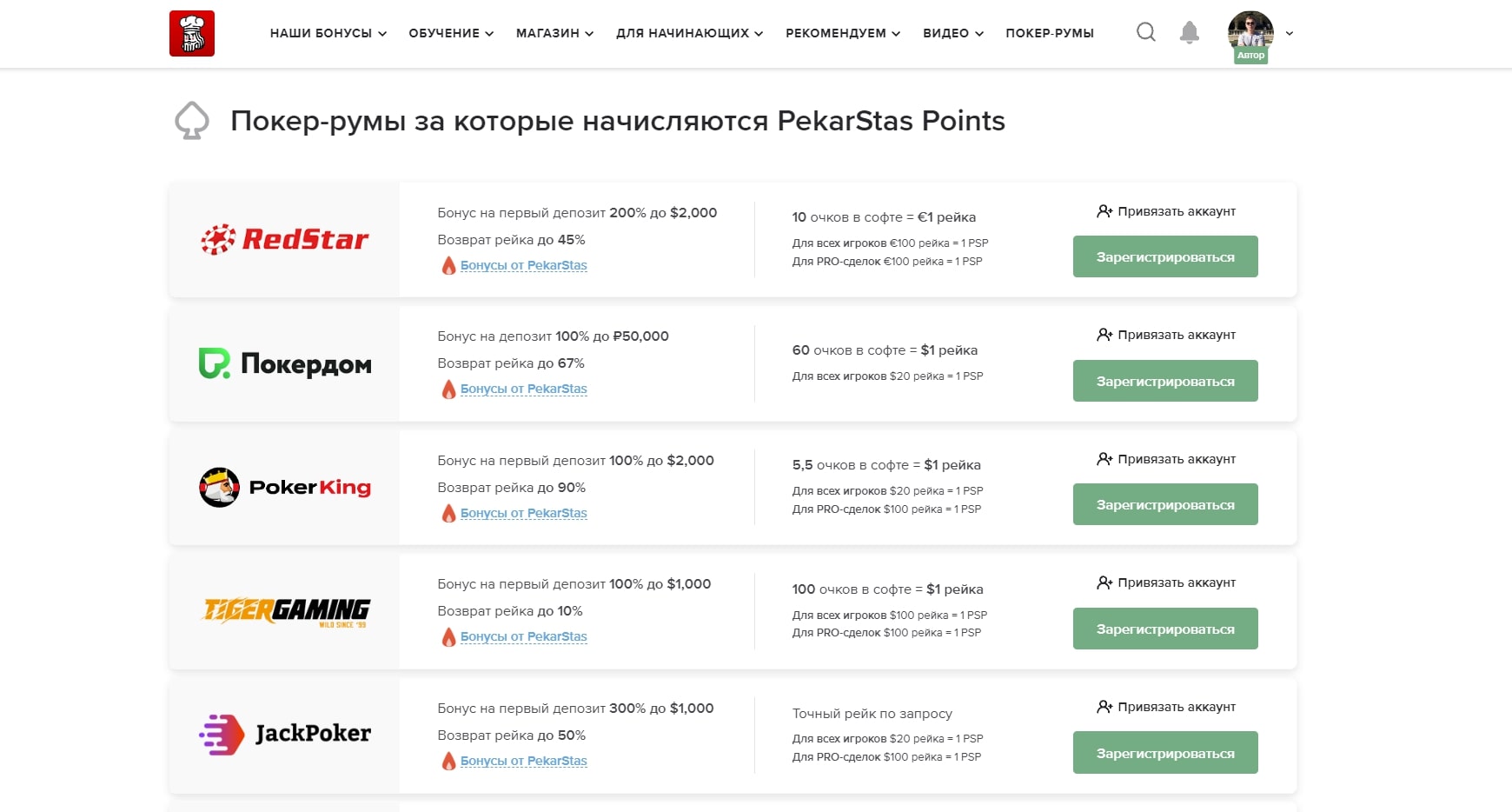
Task: Expand the ВИДЕО menu
Action: [953, 33]
